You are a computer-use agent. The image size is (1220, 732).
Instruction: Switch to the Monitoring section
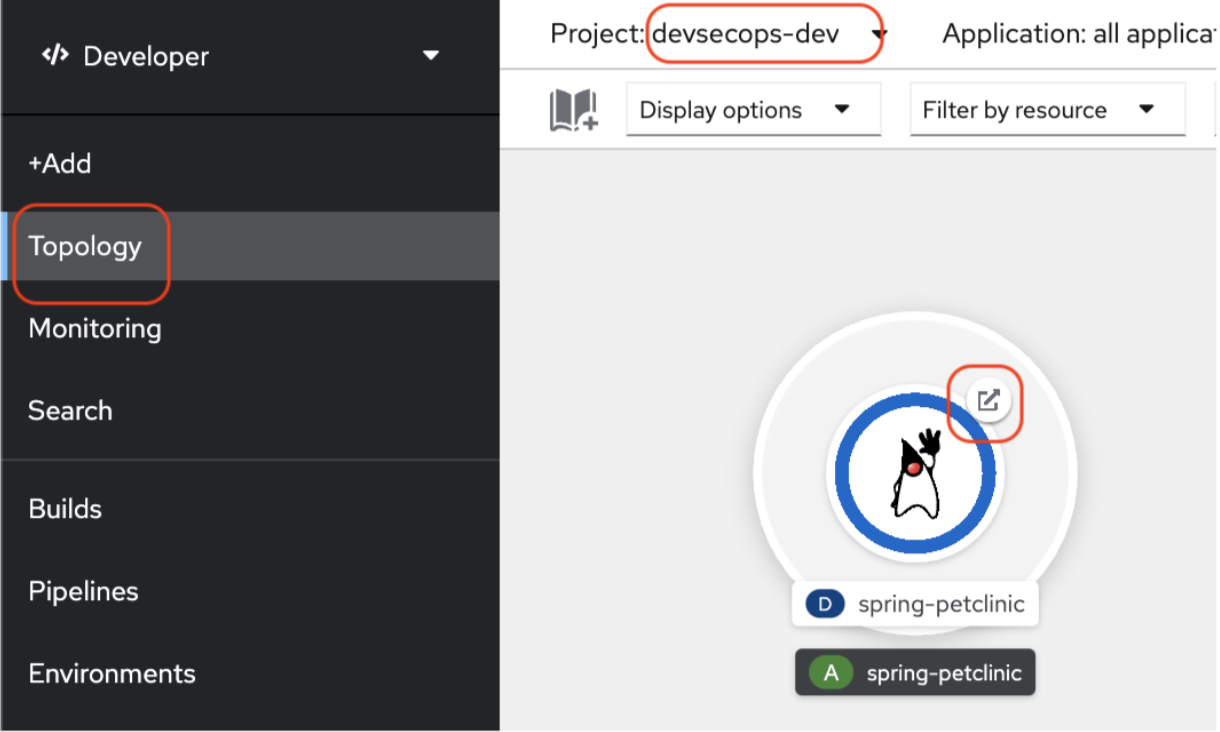pyautogui.click(x=94, y=328)
